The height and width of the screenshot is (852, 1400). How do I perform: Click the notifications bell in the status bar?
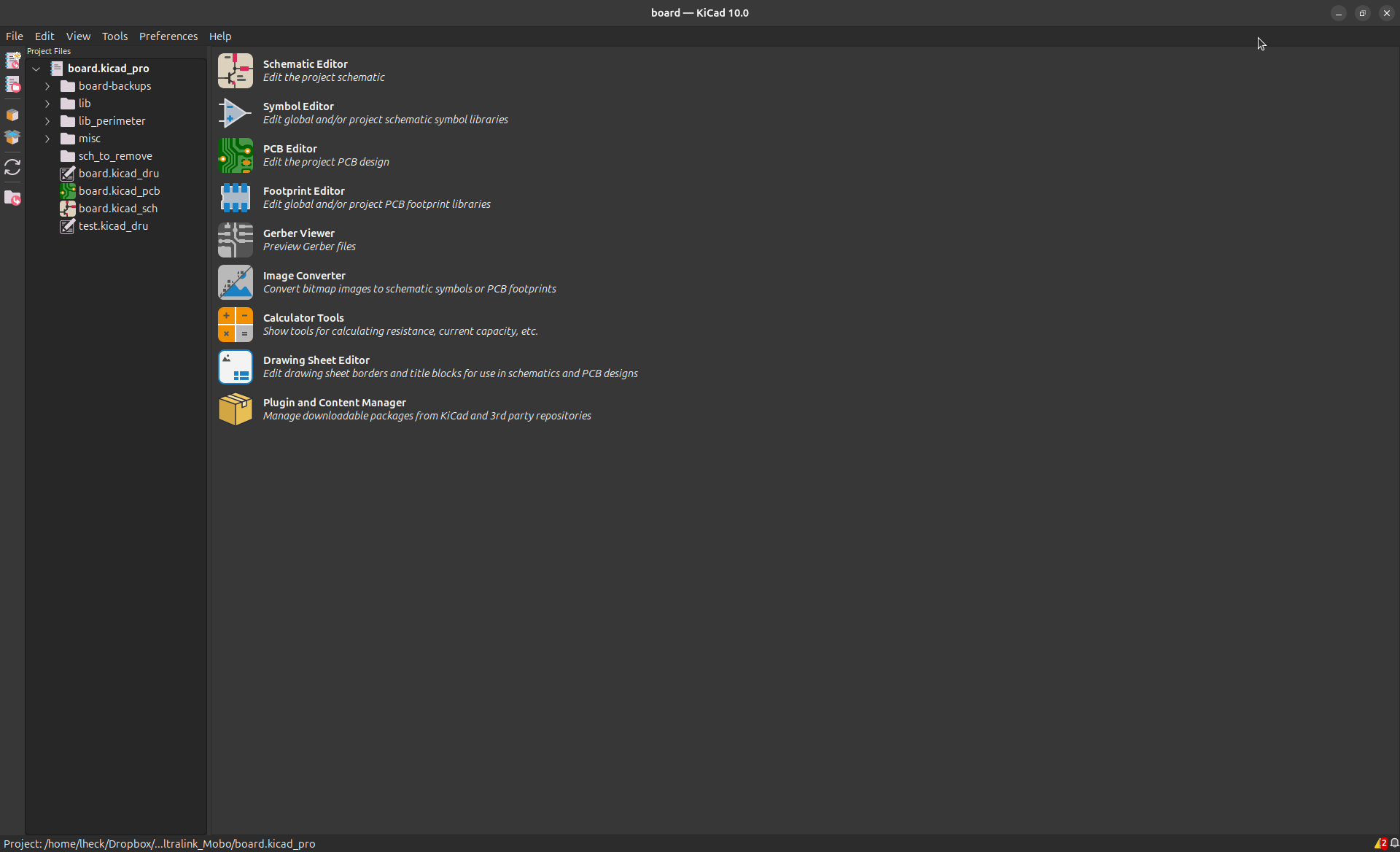click(x=1394, y=843)
